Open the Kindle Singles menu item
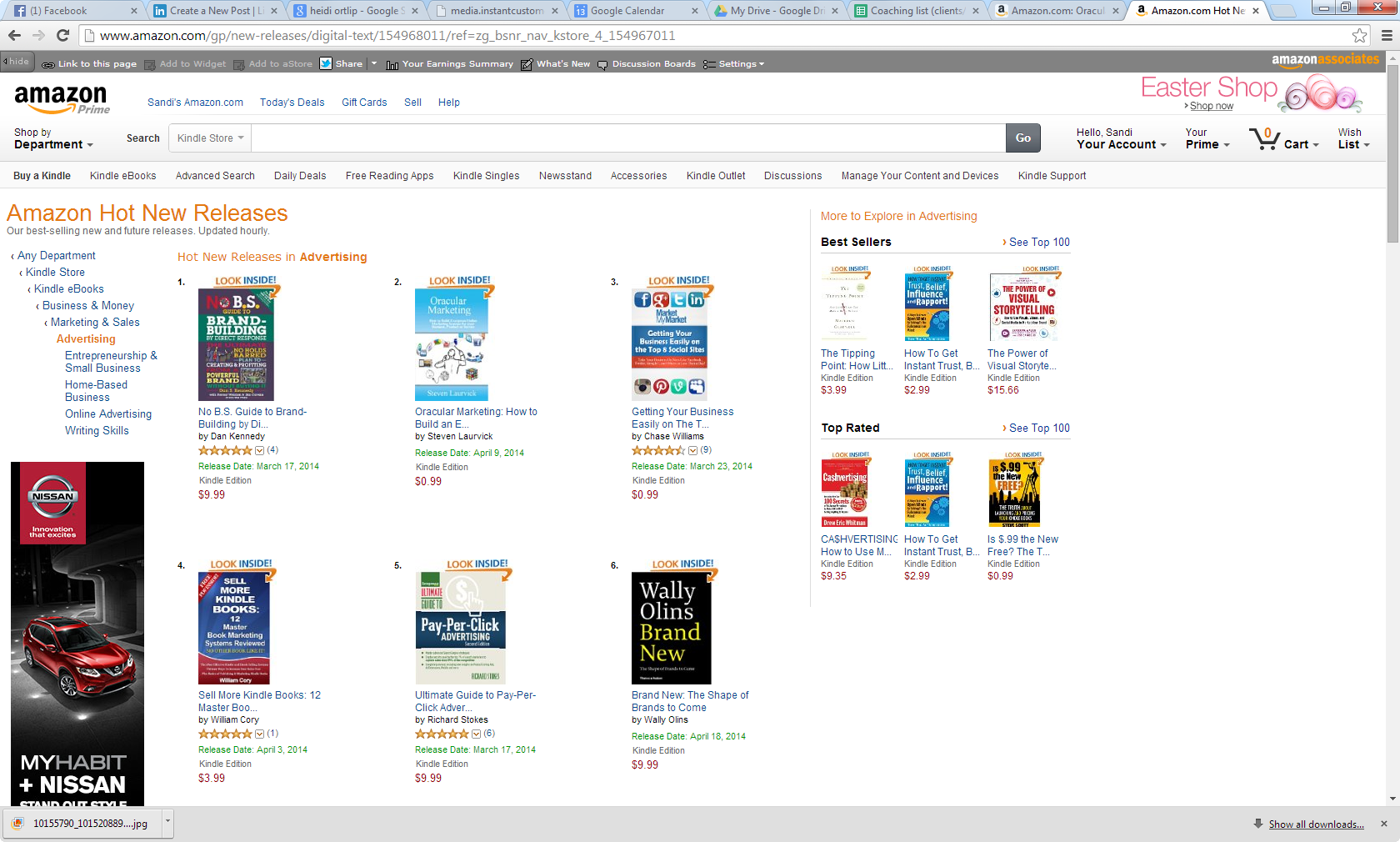This screenshot has height=842, width=1400. click(486, 176)
